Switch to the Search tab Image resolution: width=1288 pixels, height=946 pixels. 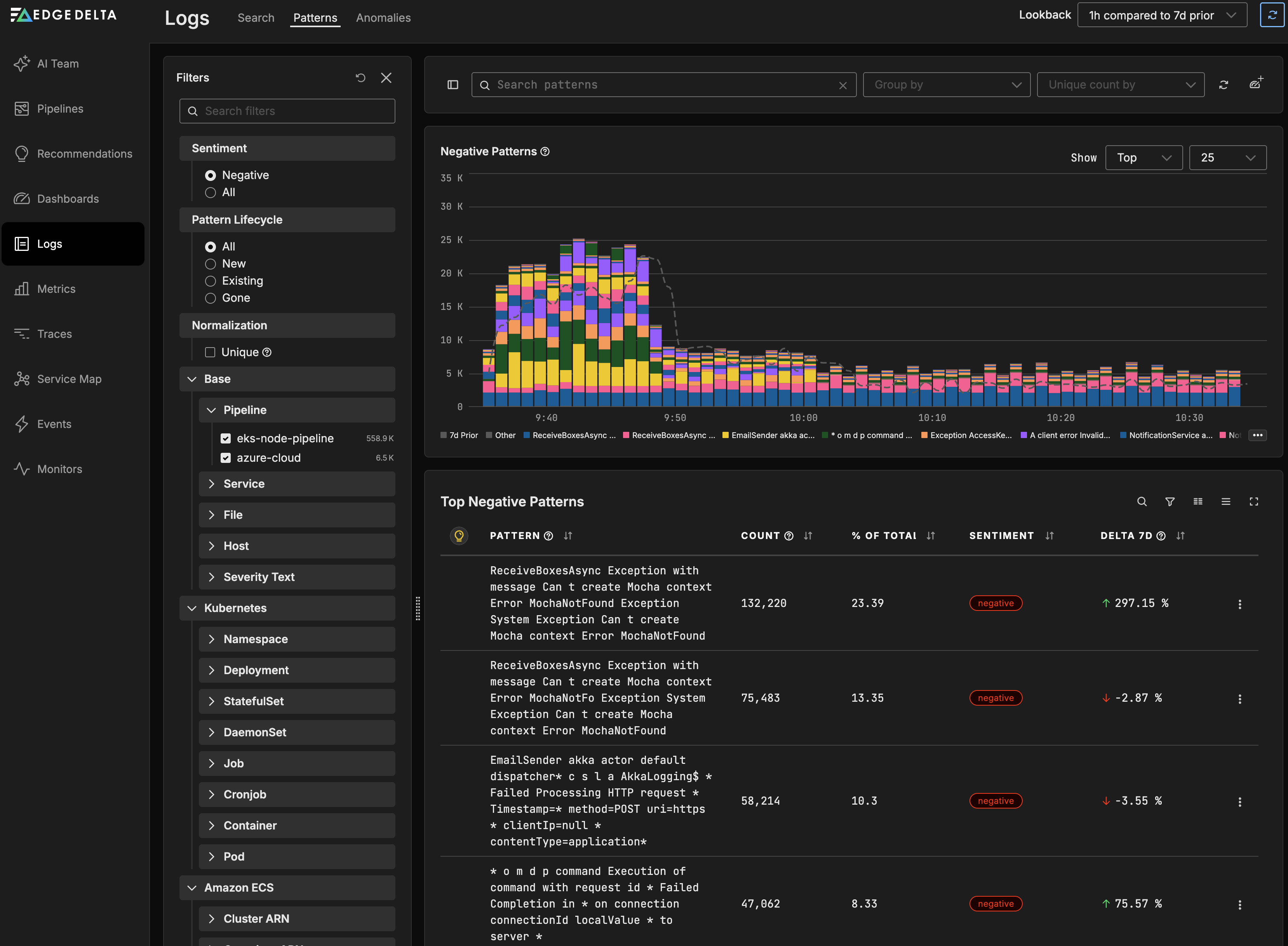[x=256, y=18]
